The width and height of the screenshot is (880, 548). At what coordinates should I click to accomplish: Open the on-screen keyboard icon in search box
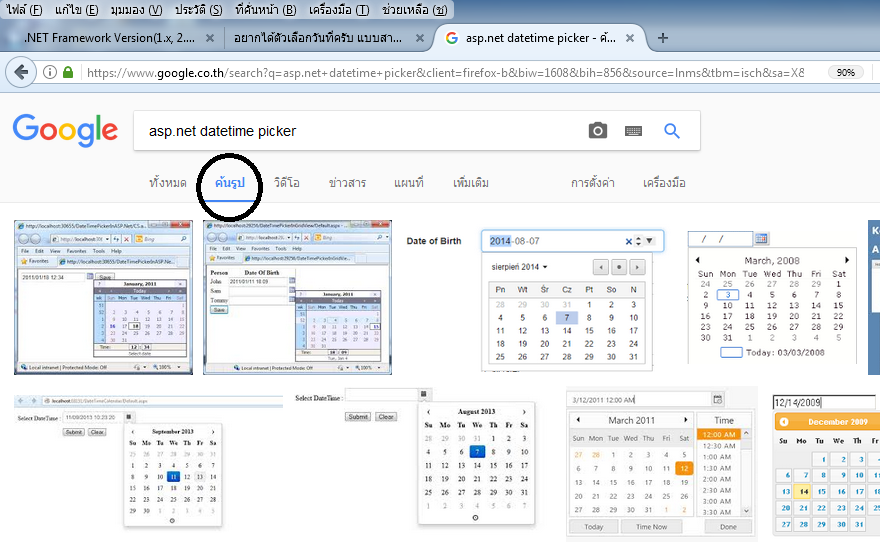point(633,131)
